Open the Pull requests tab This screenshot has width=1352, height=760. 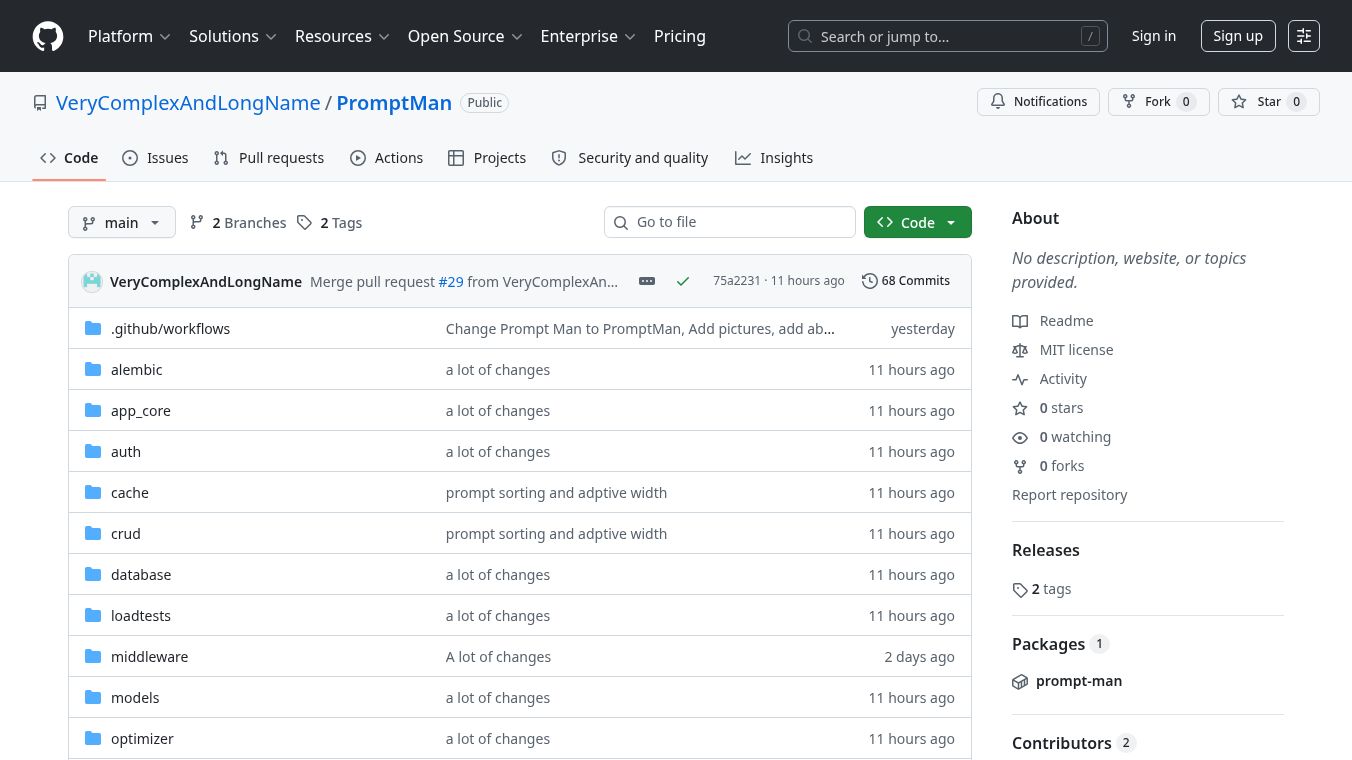pos(269,158)
